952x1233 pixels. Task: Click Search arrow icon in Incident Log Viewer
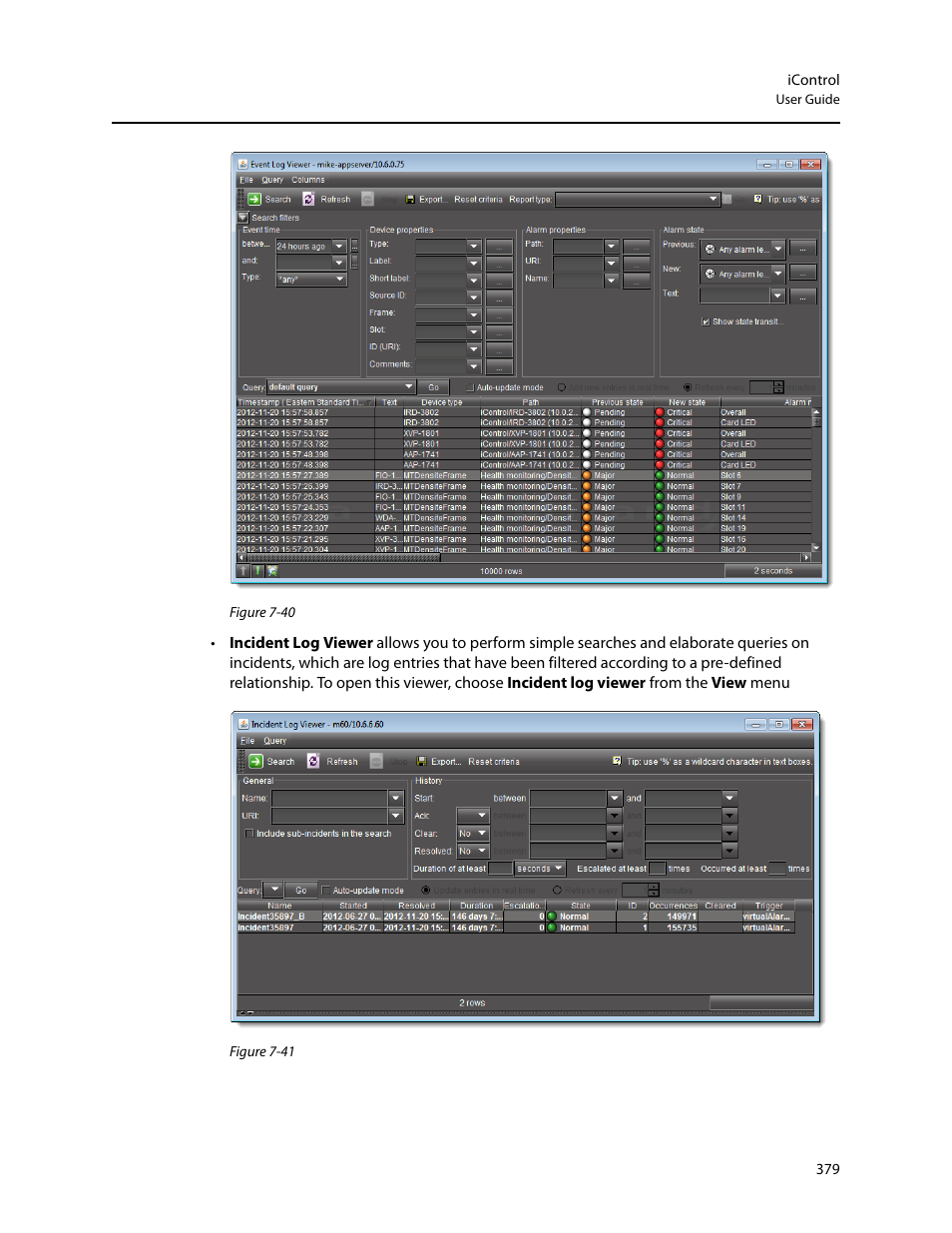(255, 761)
